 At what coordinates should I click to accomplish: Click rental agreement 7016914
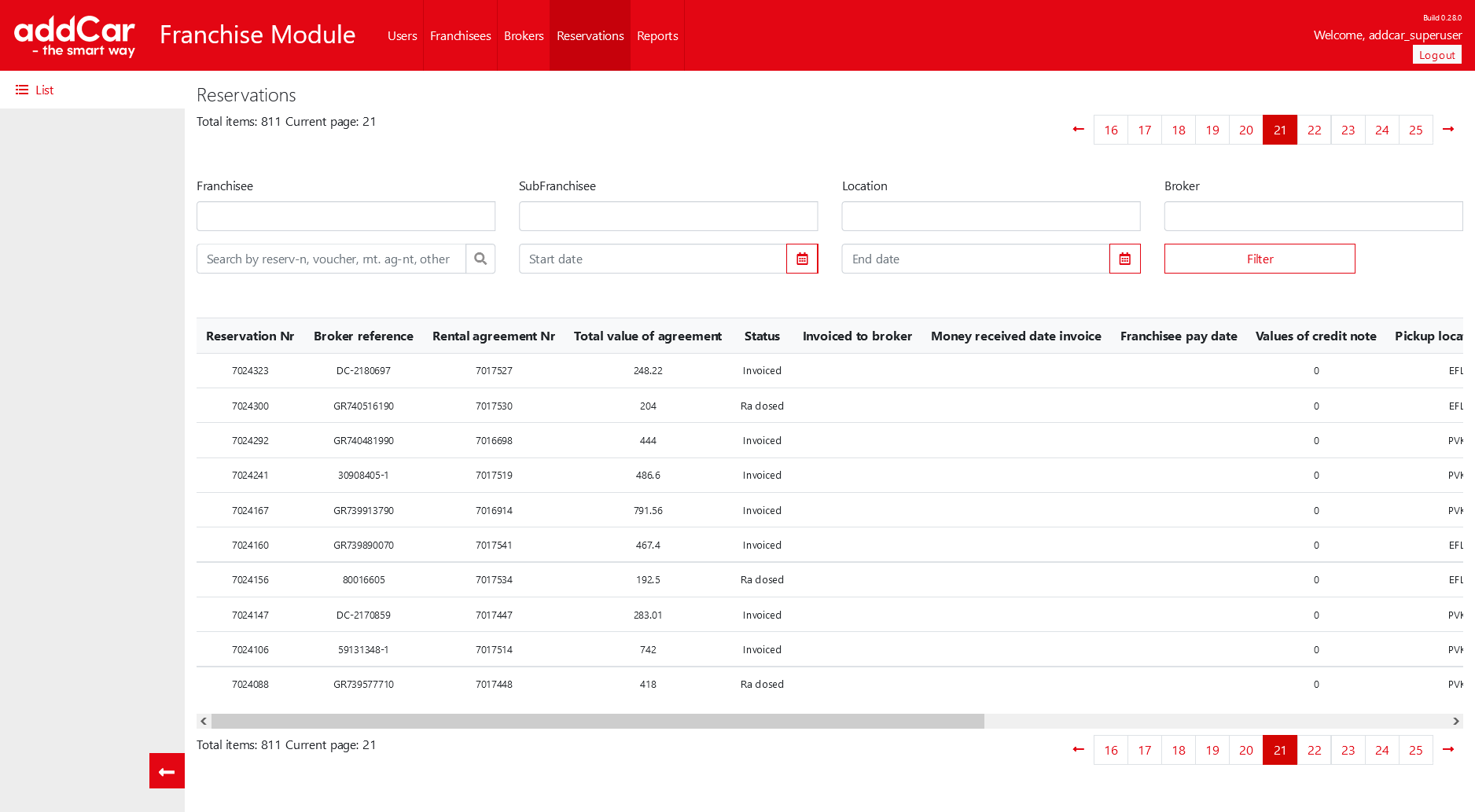pyautogui.click(x=494, y=511)
